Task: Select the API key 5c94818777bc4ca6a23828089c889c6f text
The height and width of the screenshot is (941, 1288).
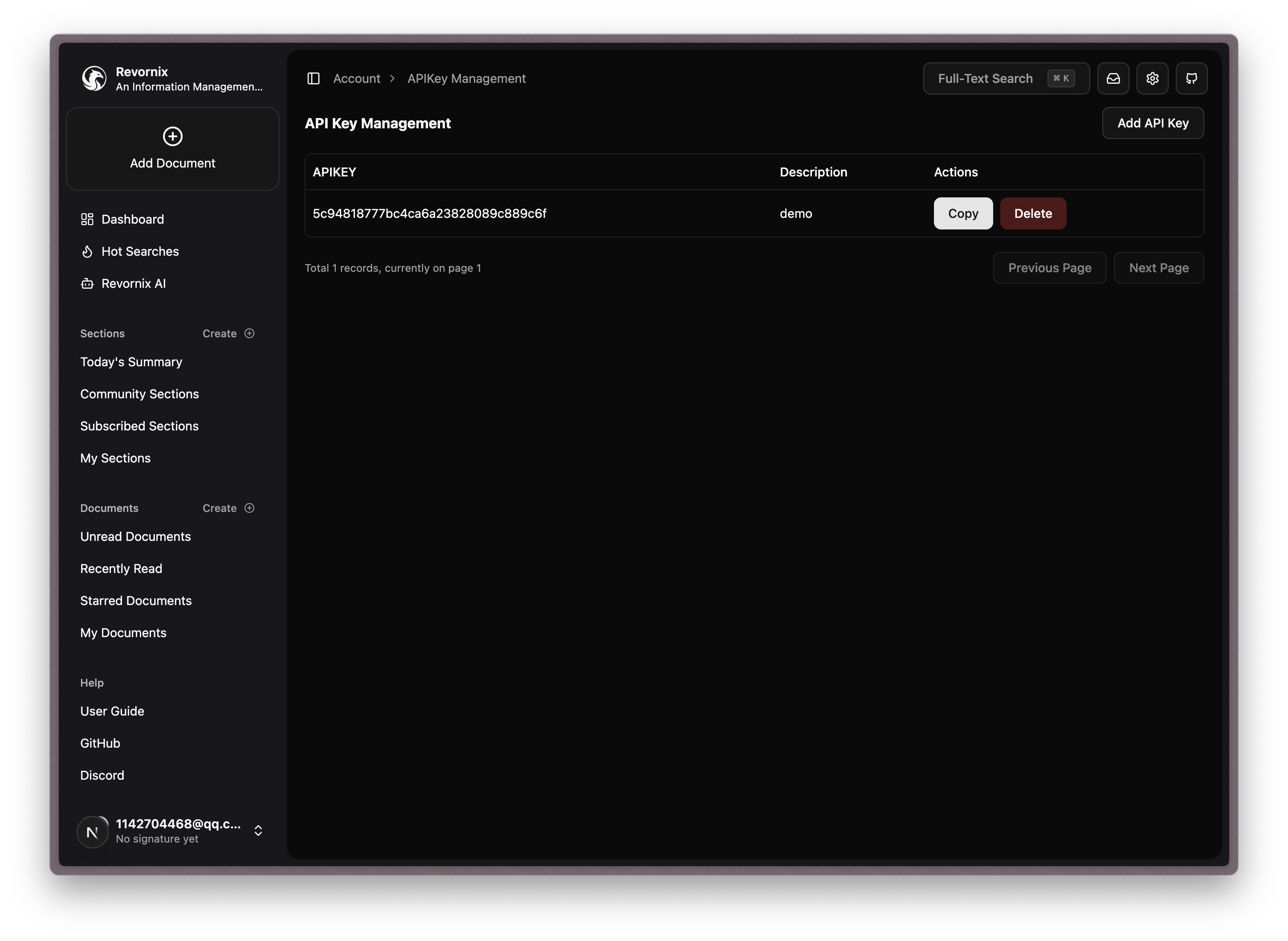Action: tap(429, 213)
